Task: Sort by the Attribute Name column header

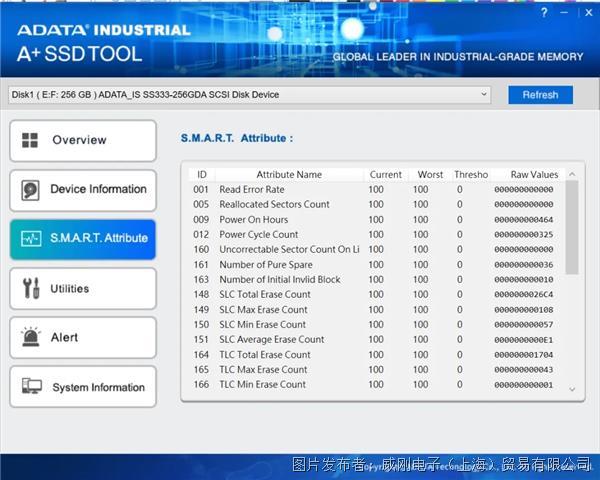Action: click(x=289, y=175)
